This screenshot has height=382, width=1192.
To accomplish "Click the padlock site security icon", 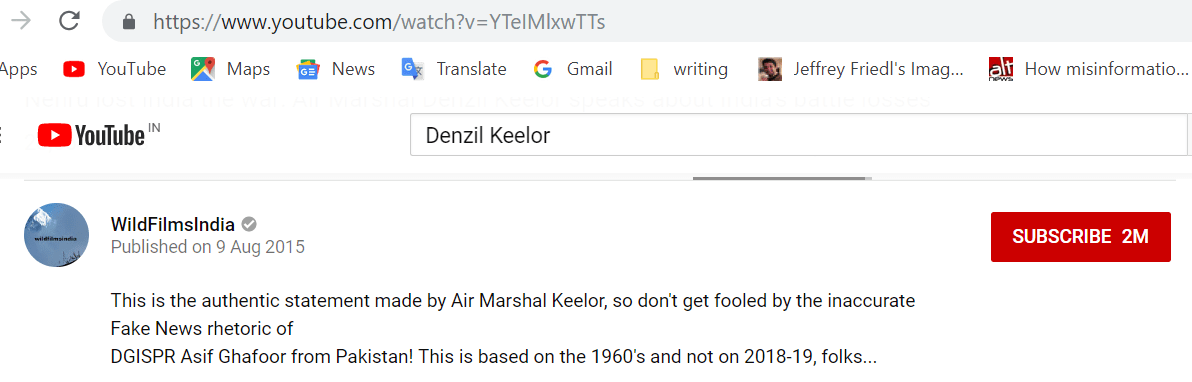I will point(128,22).
